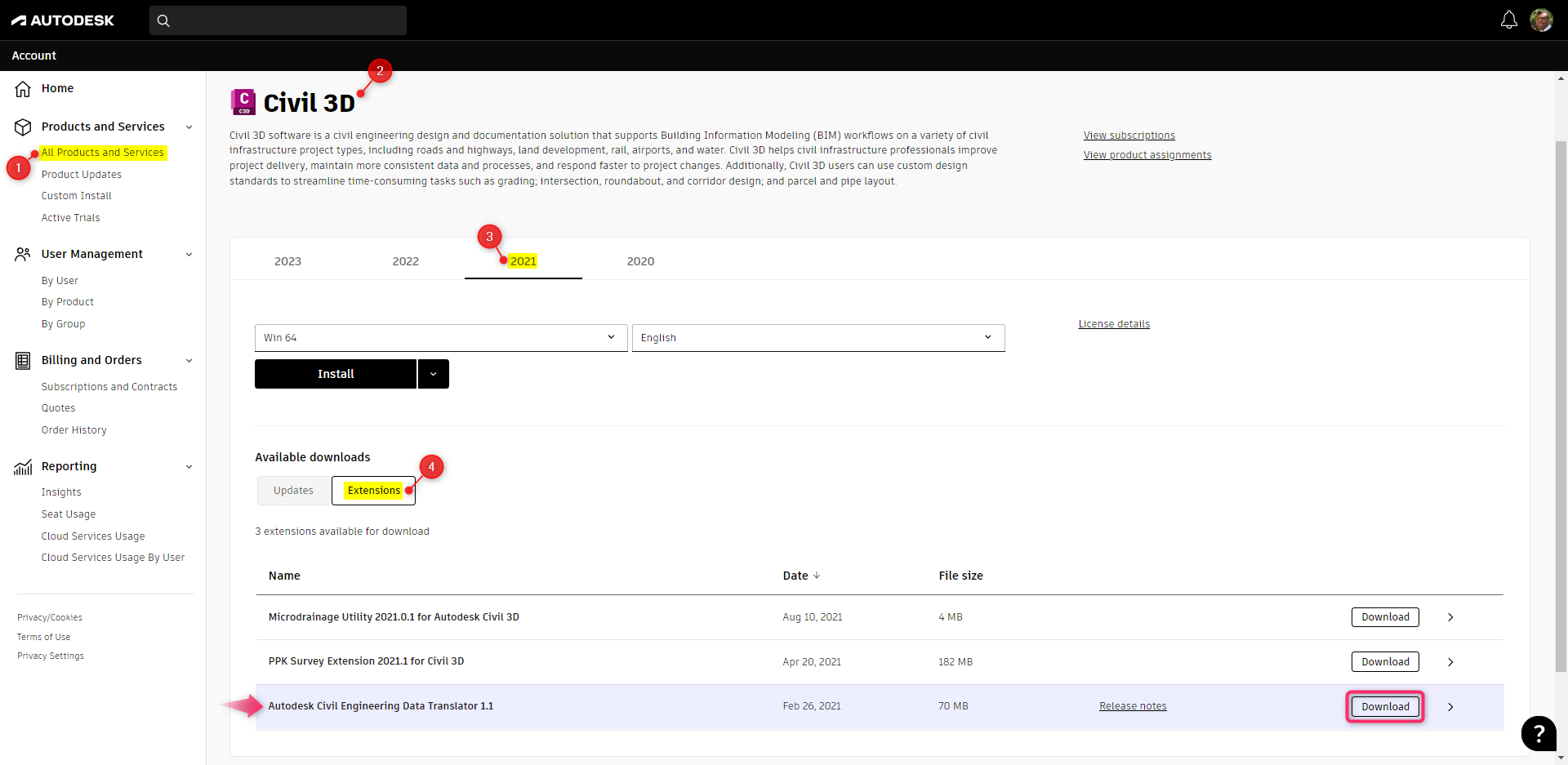This screenshot has width=1568, height=765.
Task: Open Release notes for Data Translator
Action: [1133, 706]
